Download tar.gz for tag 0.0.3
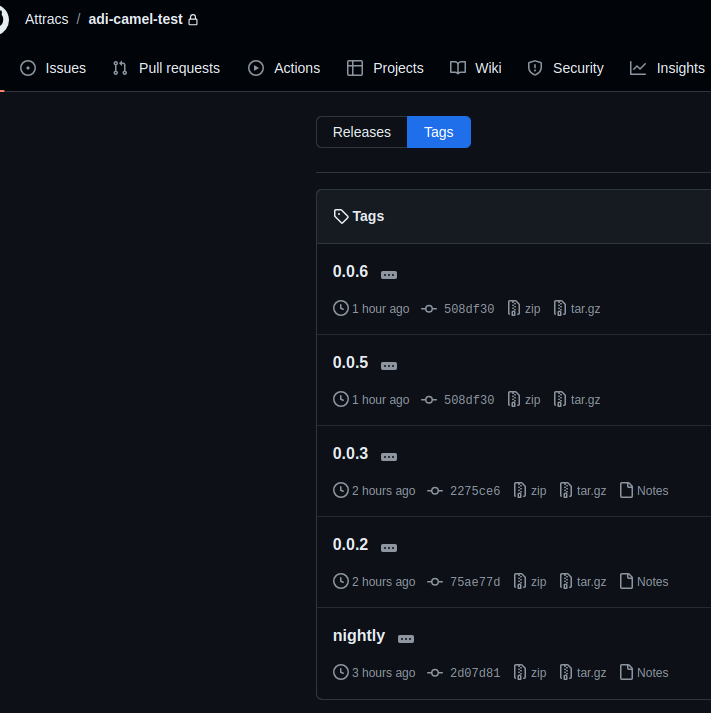 583,491
